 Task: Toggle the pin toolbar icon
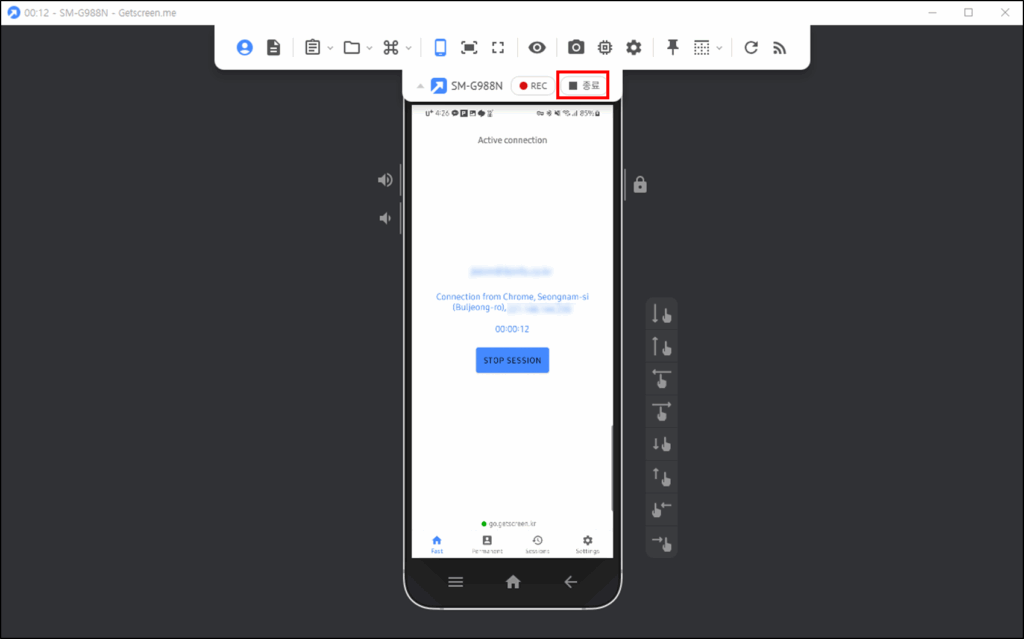click(x=673, y=47)
